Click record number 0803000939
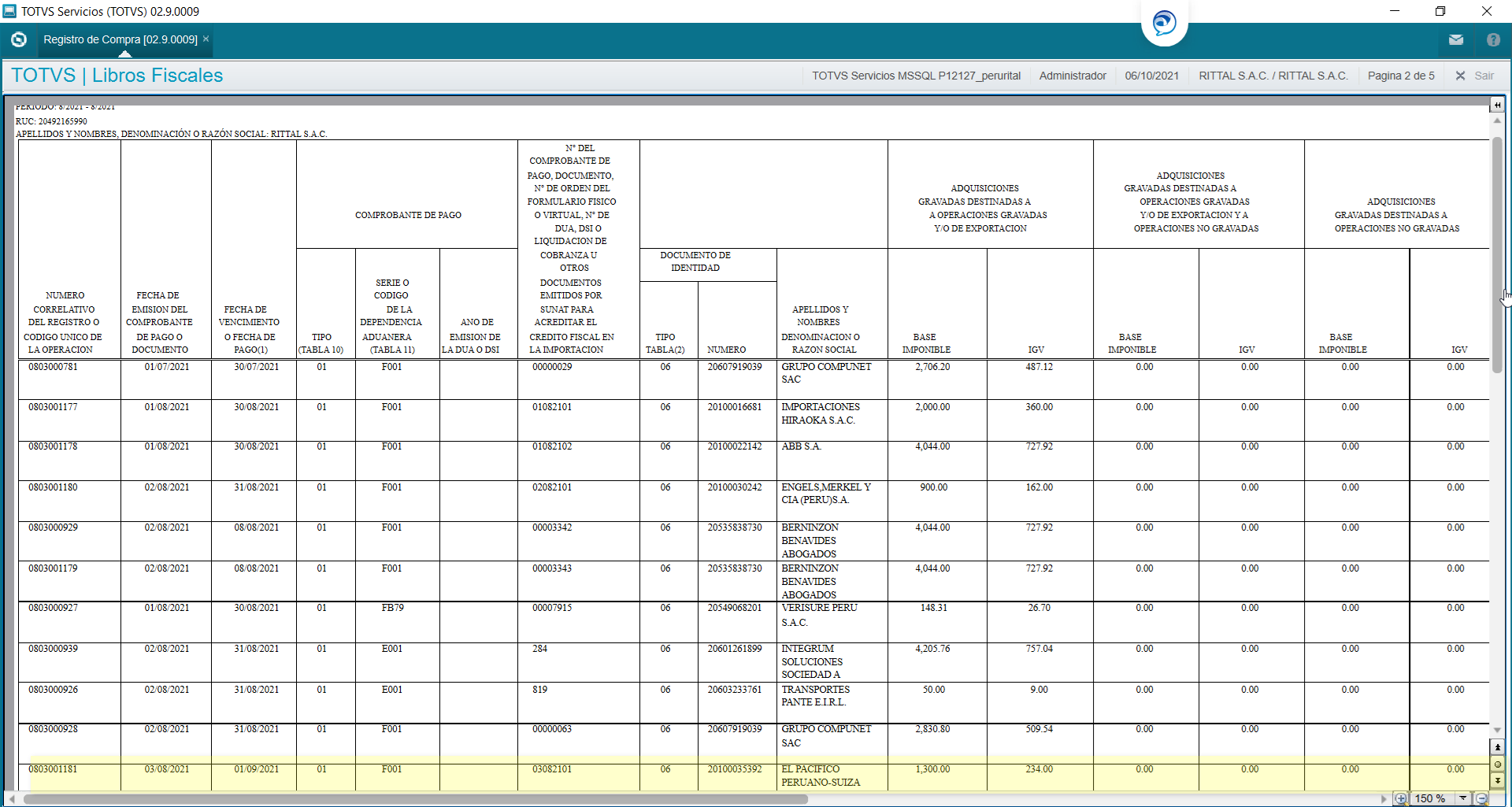This screenshot has width=1512, height=807. (x=53, y=649)
